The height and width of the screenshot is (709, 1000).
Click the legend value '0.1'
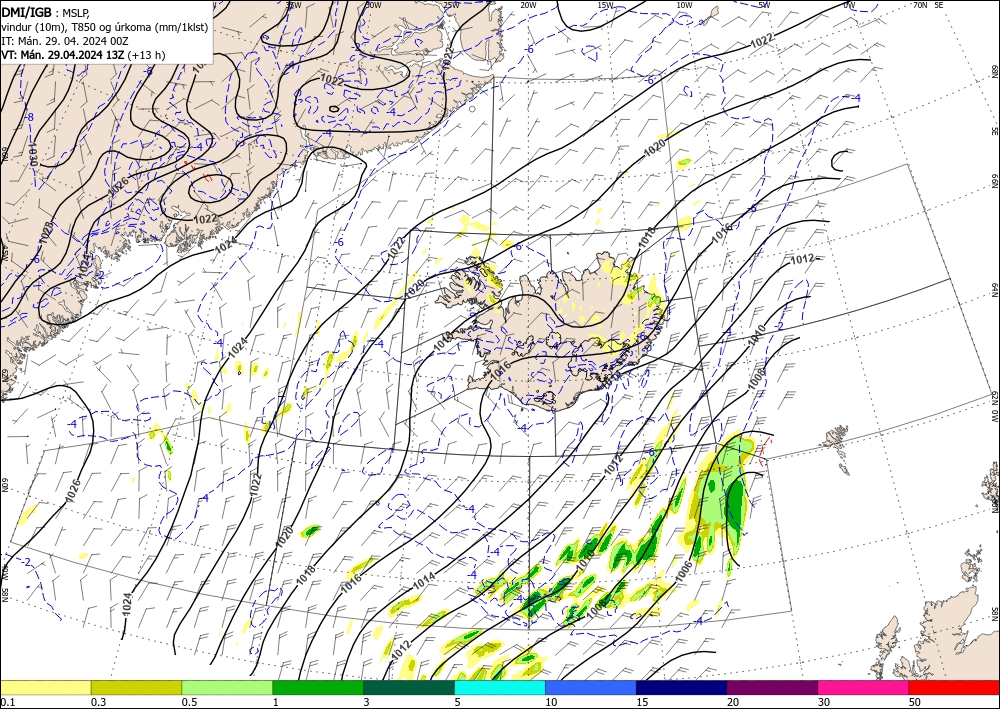8,702
